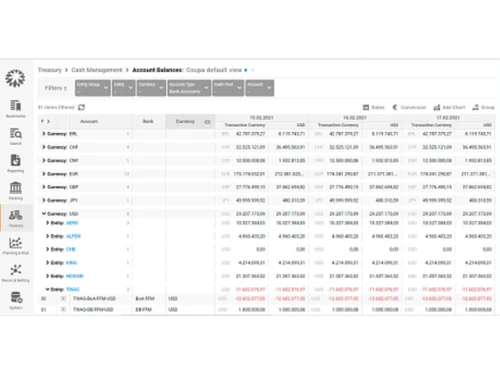Viewport: 500px width, 375px height.
Task: Open the System module in the sidebar
Action: coord(16,300)
